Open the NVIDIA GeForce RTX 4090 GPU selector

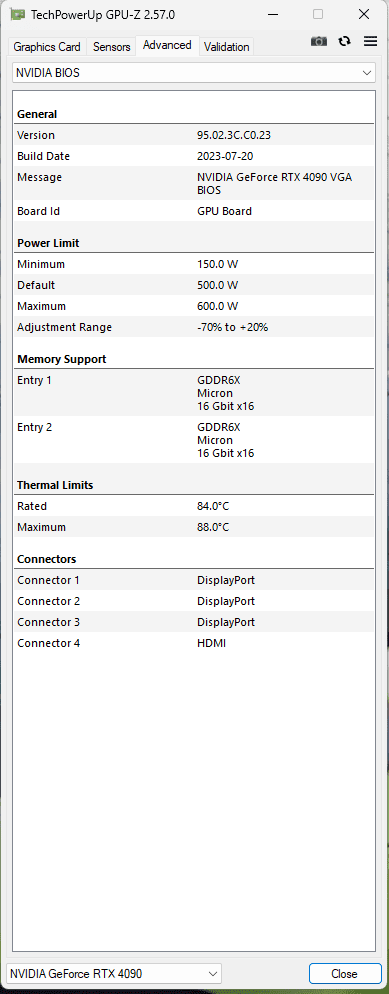pos(114,973)
